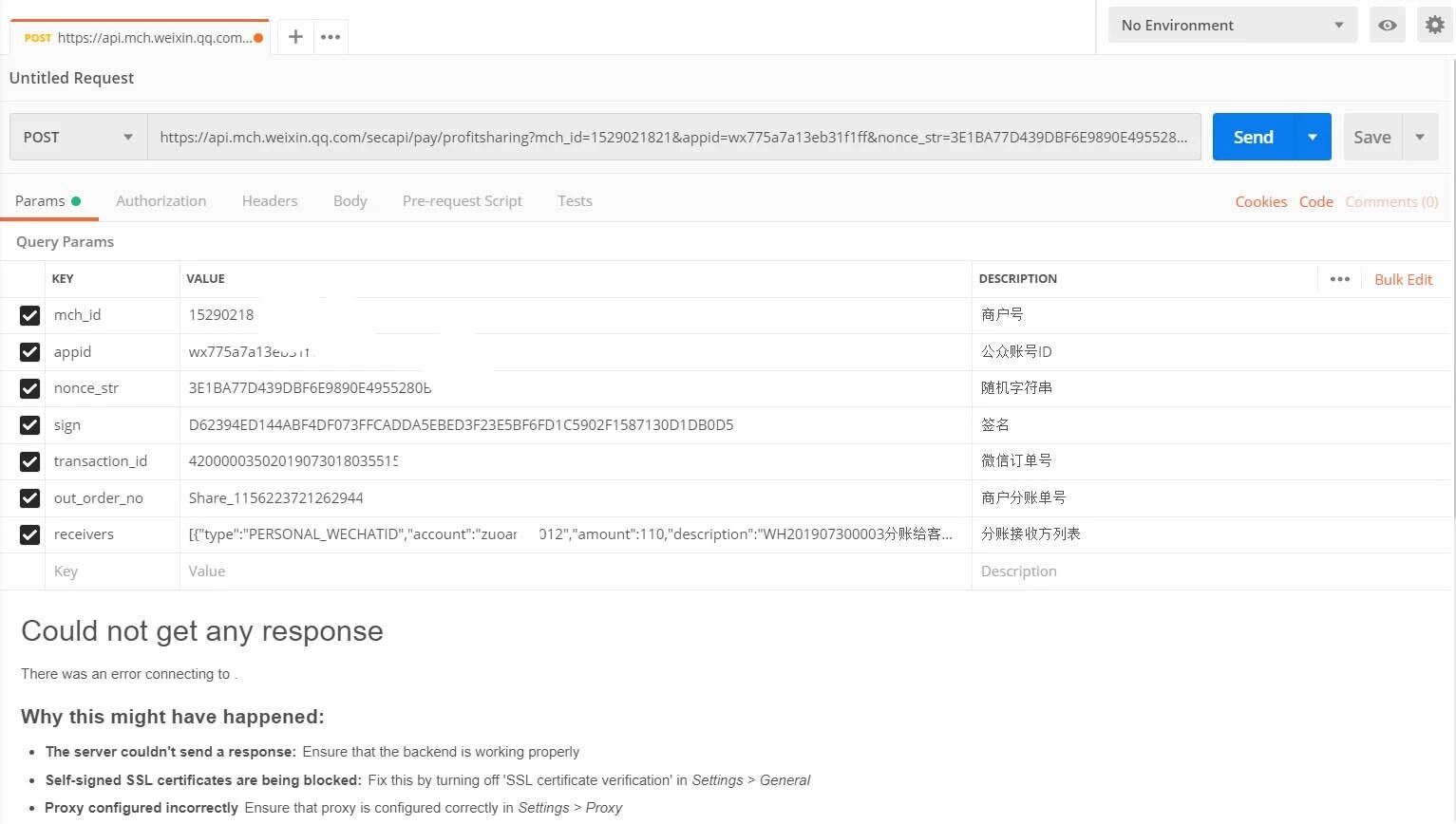Toggle the receivers parameter checkbox
The width and height of the screenshot is (1456, 824).
click(x=29, y=534)
